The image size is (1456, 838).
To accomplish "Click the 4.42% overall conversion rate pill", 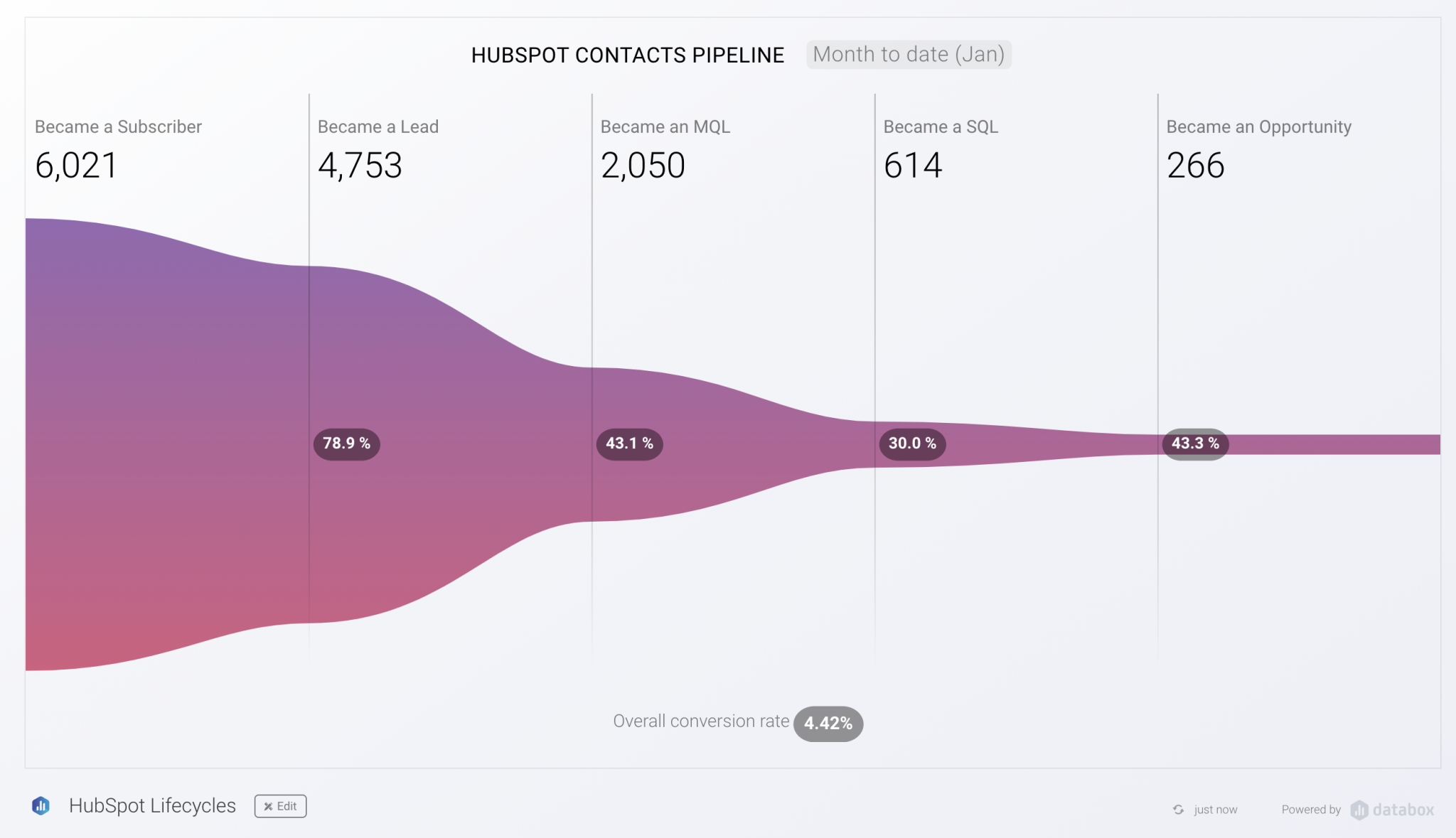I will (828, 724).
